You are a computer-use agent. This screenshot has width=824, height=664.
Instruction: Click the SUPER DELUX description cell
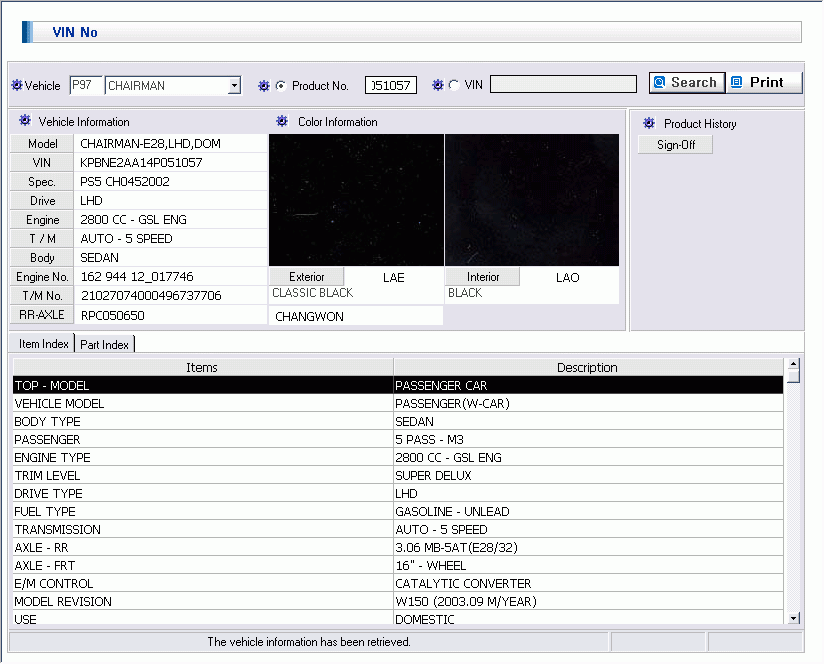pyautogui.click(x=588, y=475)
